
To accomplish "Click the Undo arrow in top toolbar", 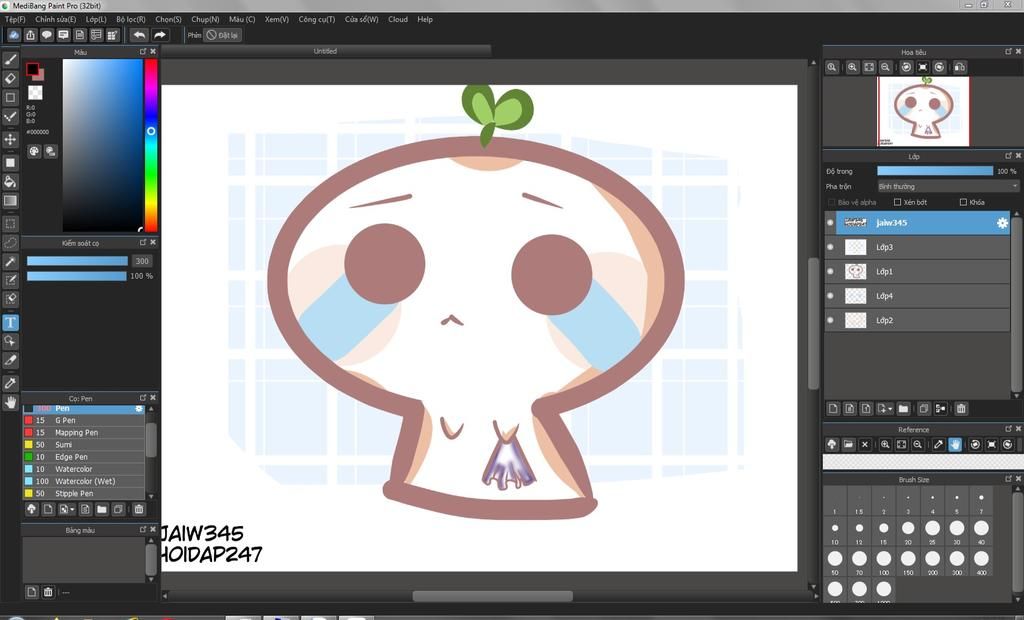I will [139, 35].
